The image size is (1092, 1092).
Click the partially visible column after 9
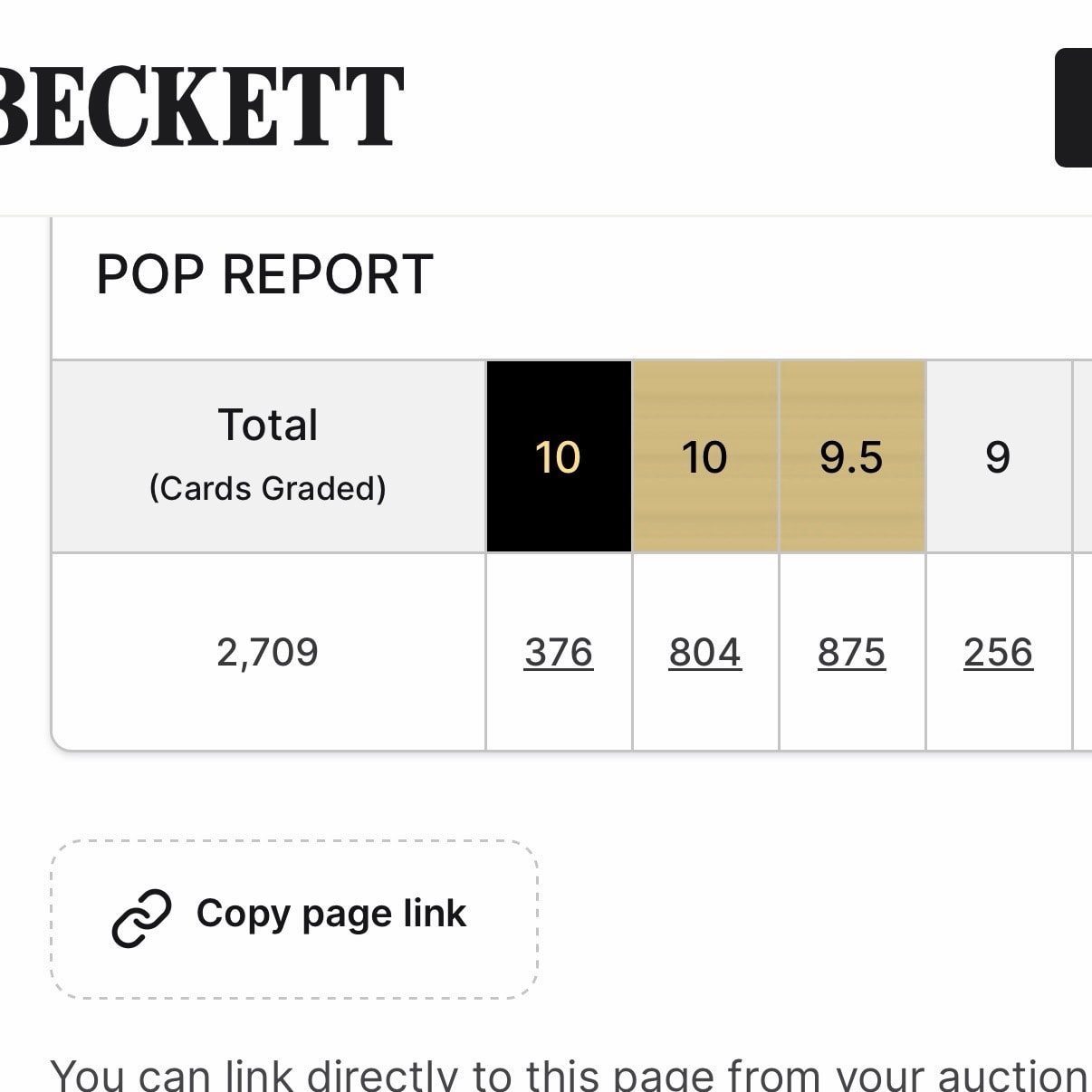[x=1083, y=456]
